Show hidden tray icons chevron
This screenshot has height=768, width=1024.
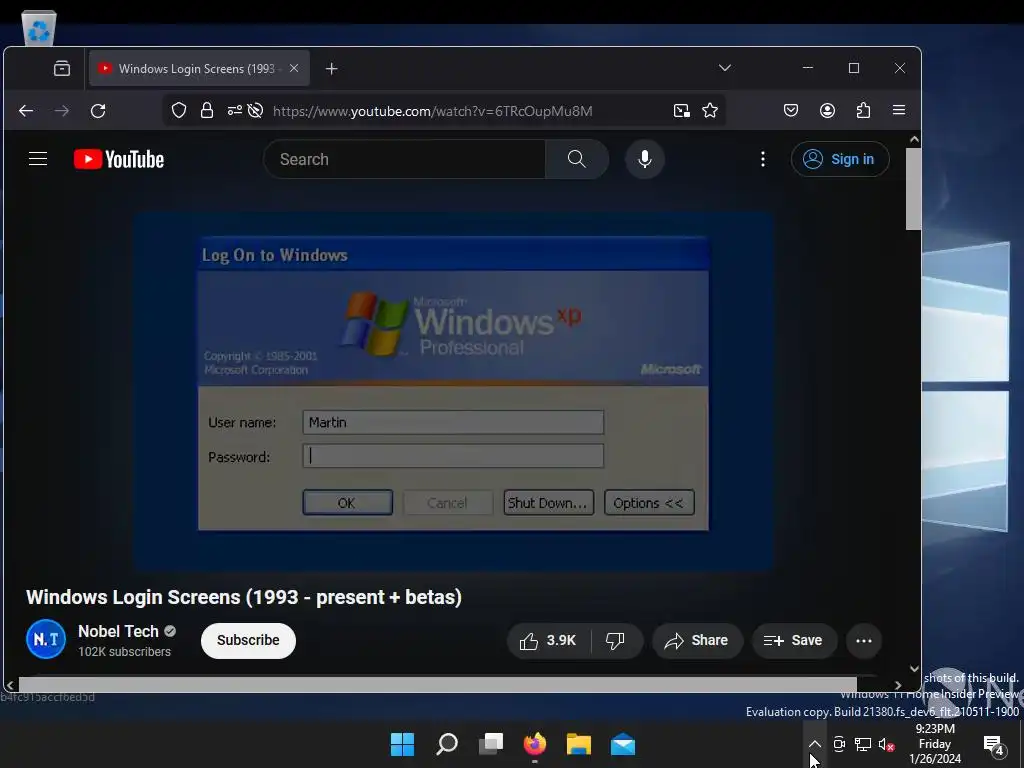[x=814, y=744]
